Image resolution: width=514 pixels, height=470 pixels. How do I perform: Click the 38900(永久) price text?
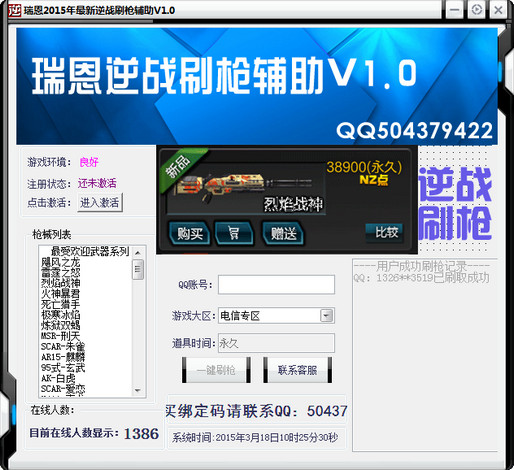(364, 167)
